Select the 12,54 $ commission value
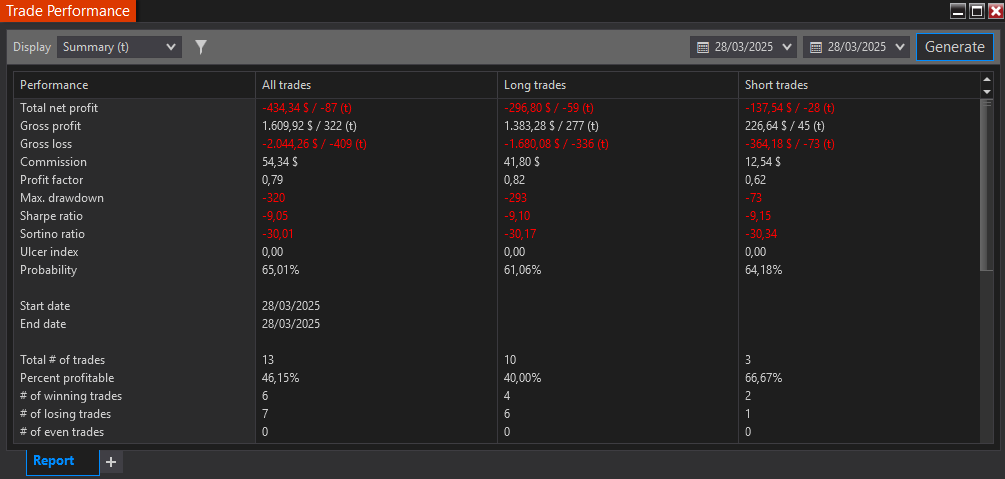 [x=762, y=162]
